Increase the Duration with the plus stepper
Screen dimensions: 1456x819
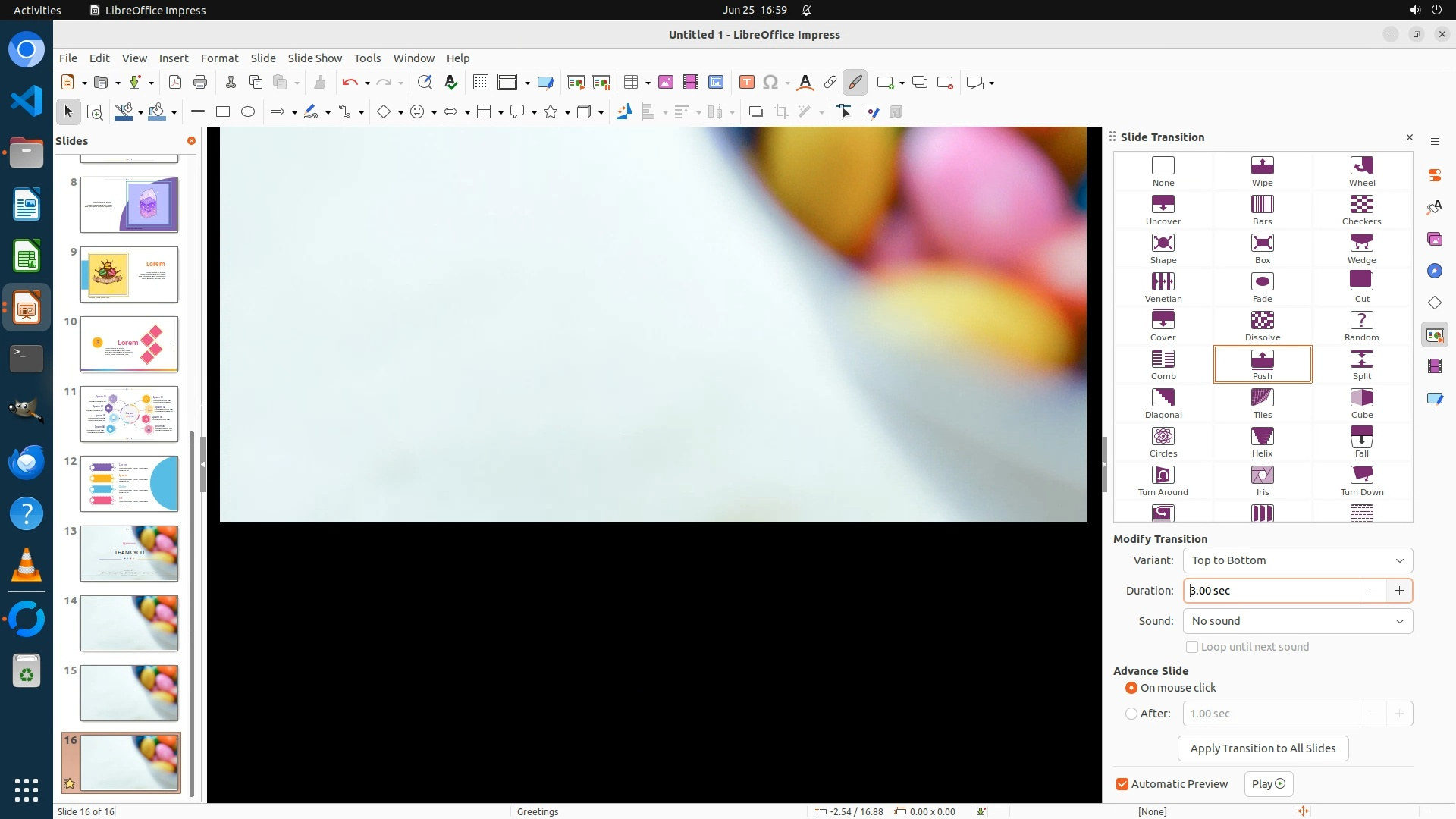(x=1398, y=591)
